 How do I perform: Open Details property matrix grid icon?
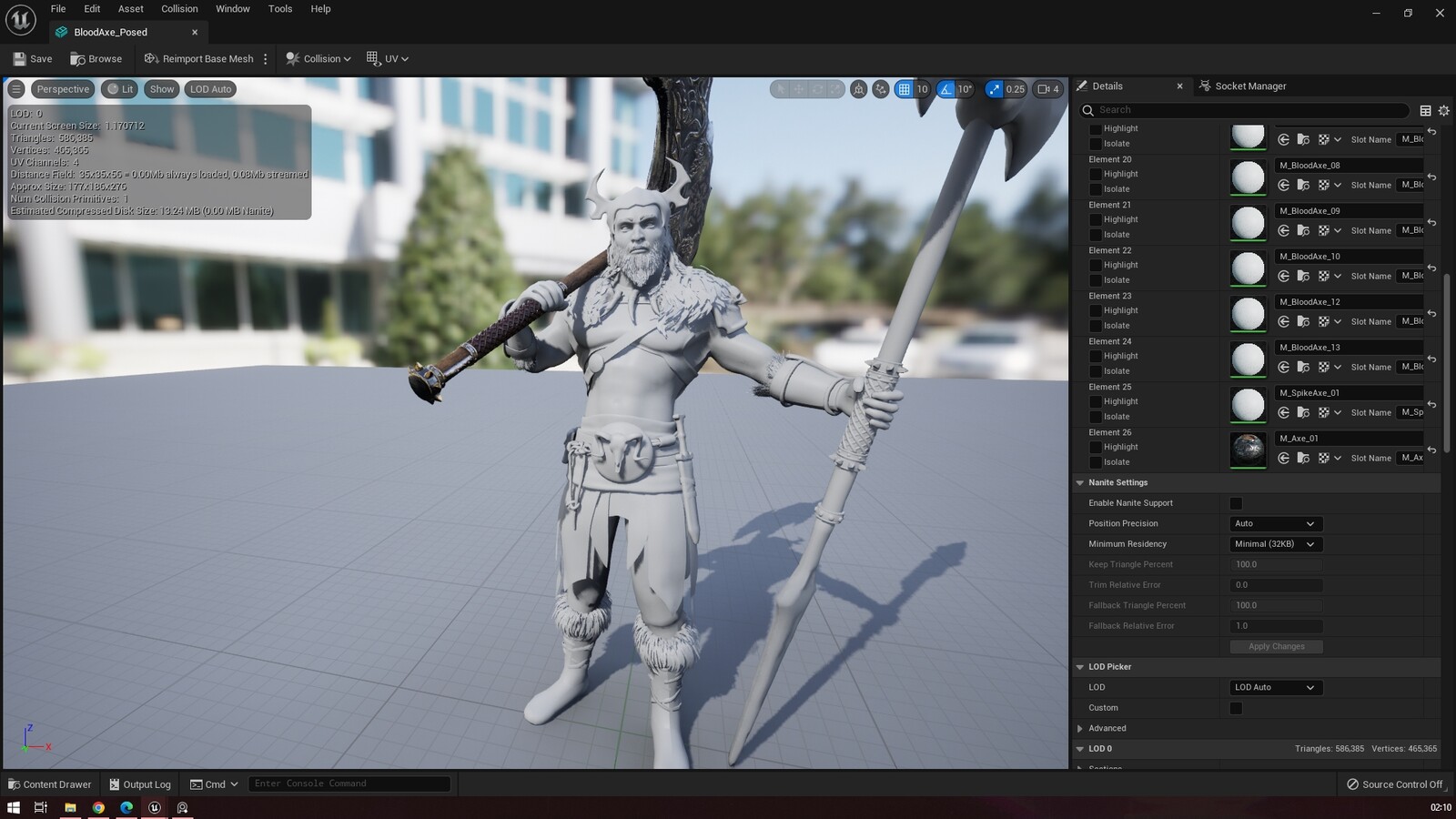[1425, 110]
